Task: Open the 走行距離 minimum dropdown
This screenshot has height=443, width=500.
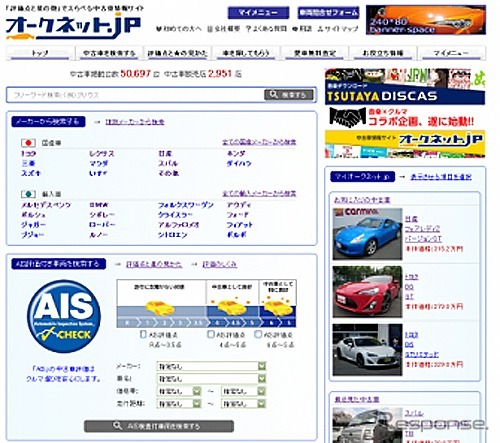Action: (x=179, y=404)
